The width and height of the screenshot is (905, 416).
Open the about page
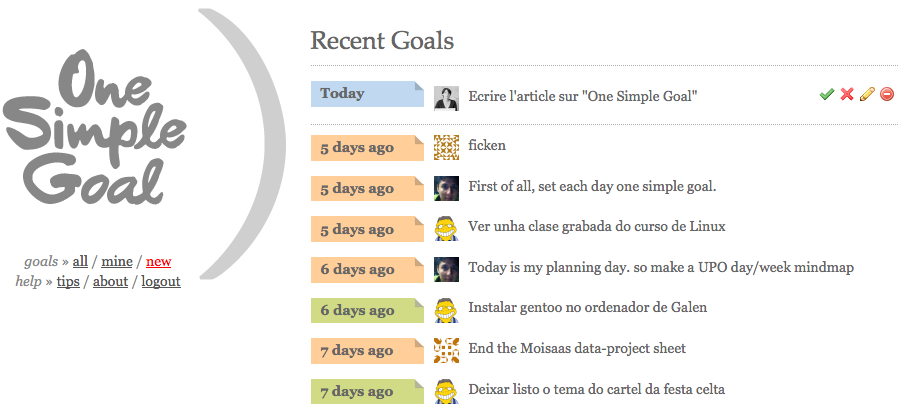click(110, 282)
